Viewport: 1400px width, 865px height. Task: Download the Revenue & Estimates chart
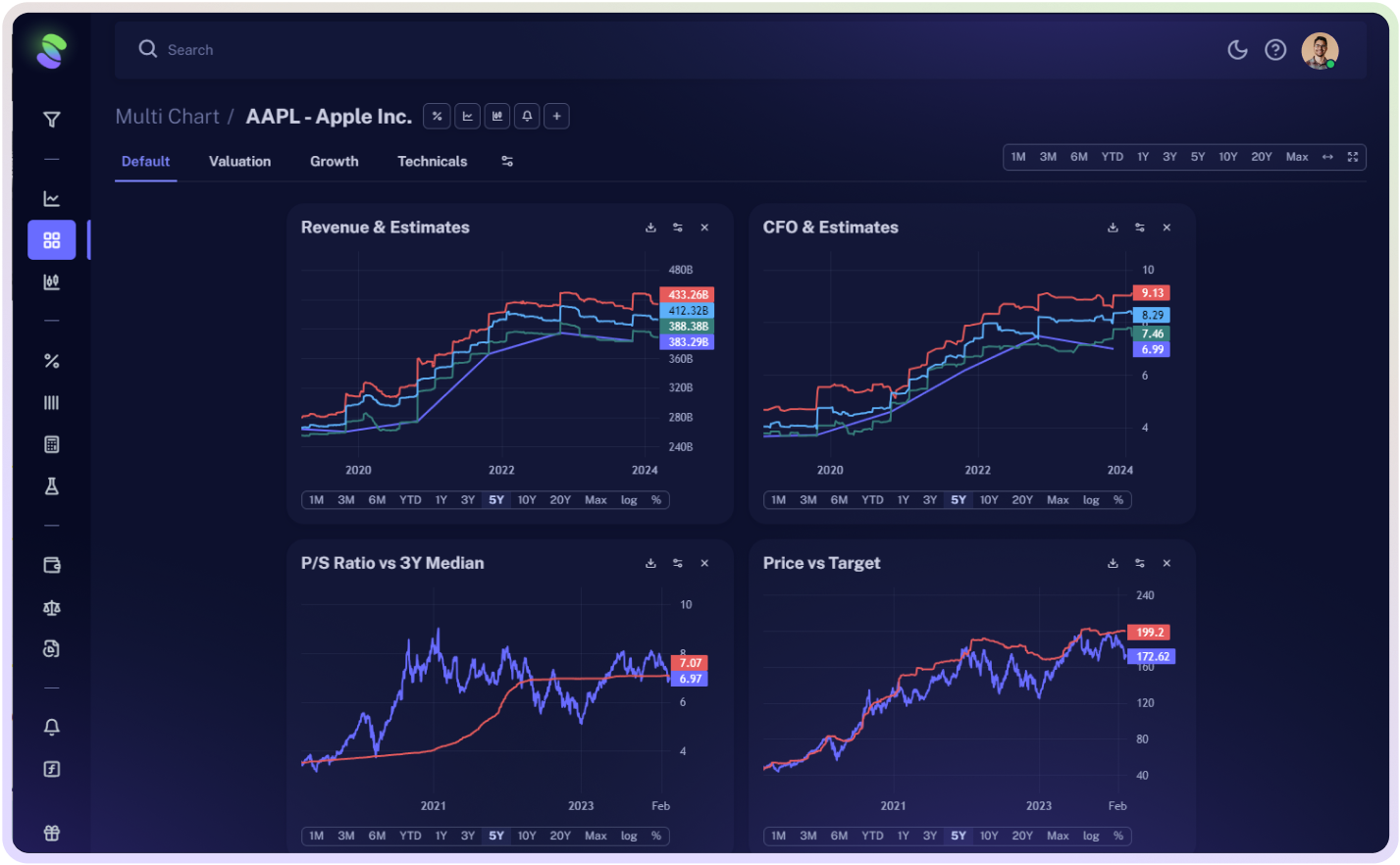pyautogui.click(x=650, y=227)
